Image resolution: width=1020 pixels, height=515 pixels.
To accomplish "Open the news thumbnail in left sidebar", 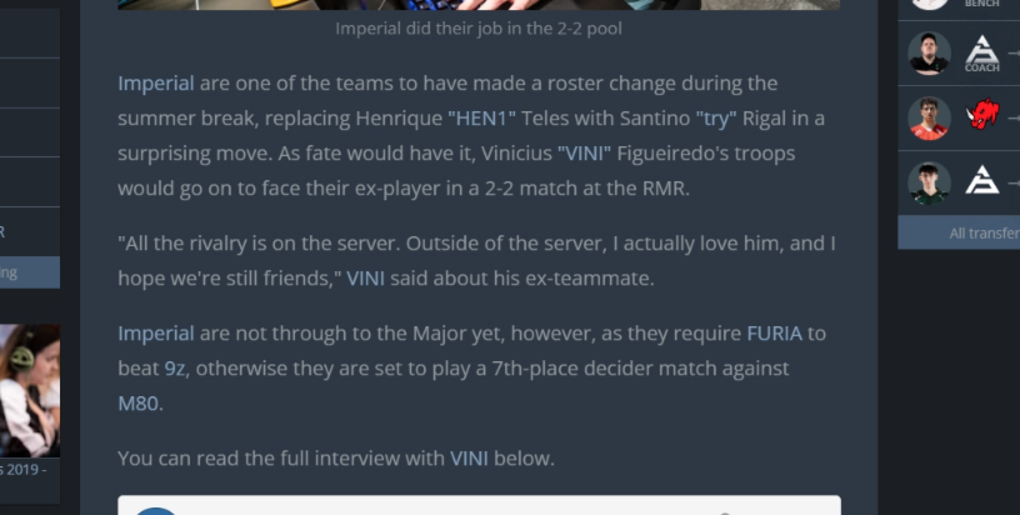I will click(x=30, y=390).
